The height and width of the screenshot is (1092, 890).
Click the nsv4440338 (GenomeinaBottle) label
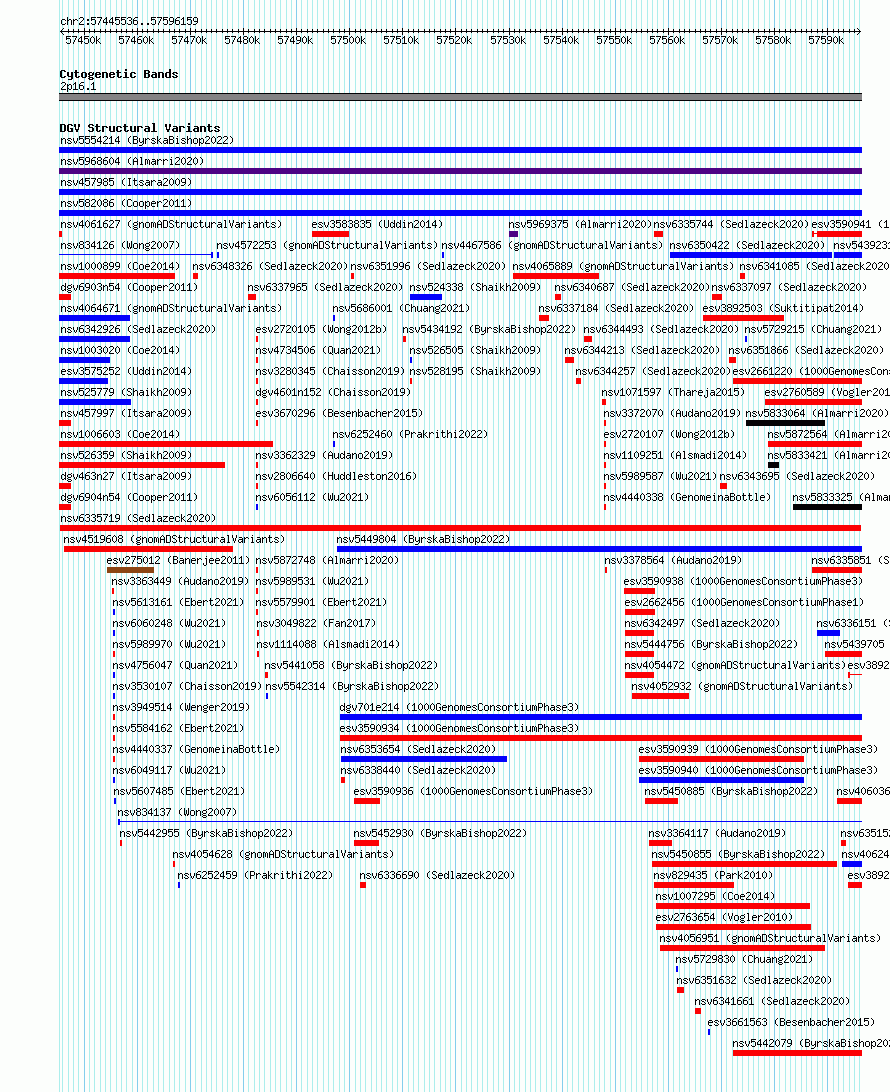pos(687,497)
